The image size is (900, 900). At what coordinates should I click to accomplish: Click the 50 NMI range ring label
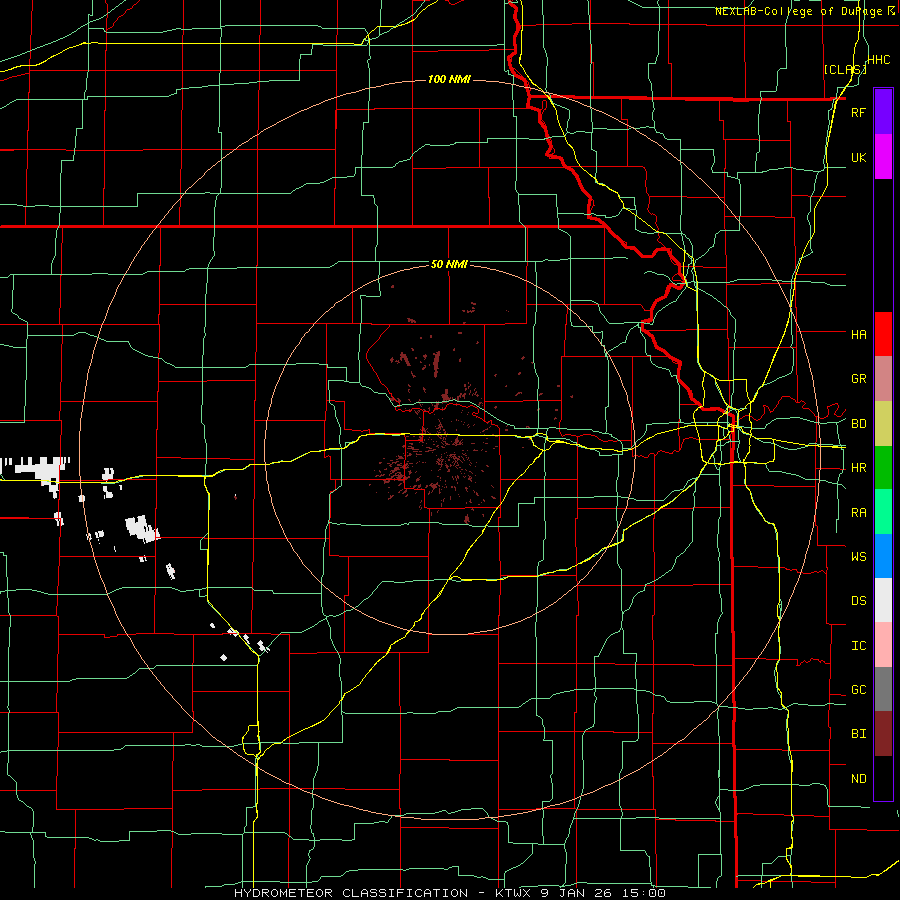449,264
